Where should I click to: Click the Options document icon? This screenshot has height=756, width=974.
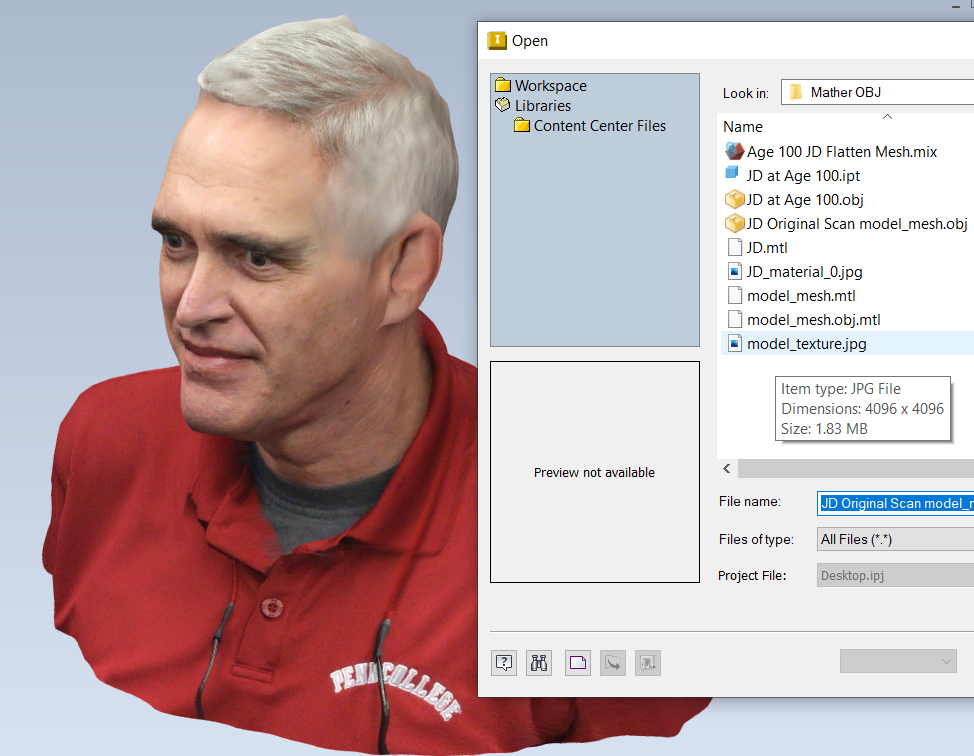pos(577,662)
